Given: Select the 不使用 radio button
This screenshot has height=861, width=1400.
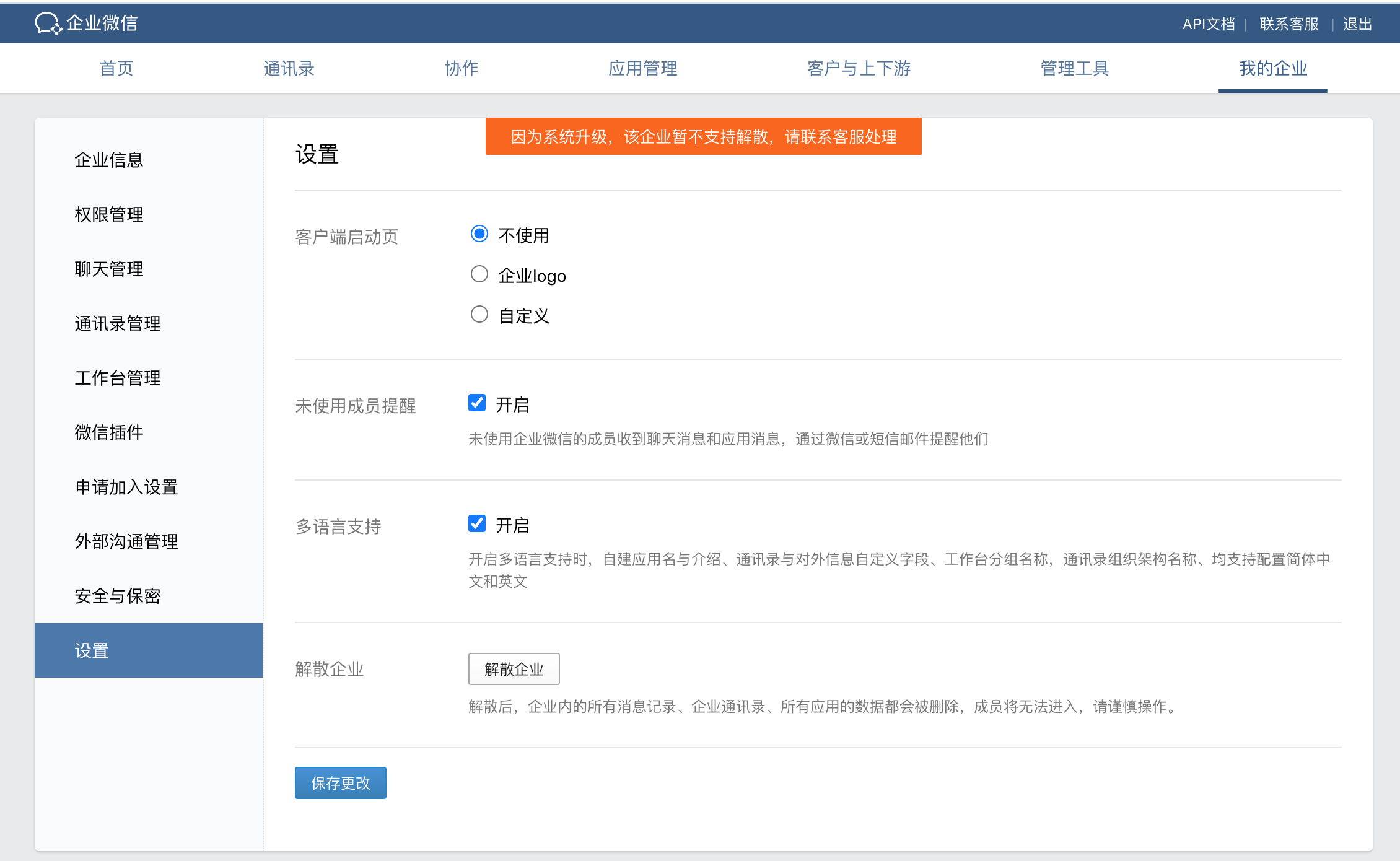Looking at the screenshot, I should point(479,234).
